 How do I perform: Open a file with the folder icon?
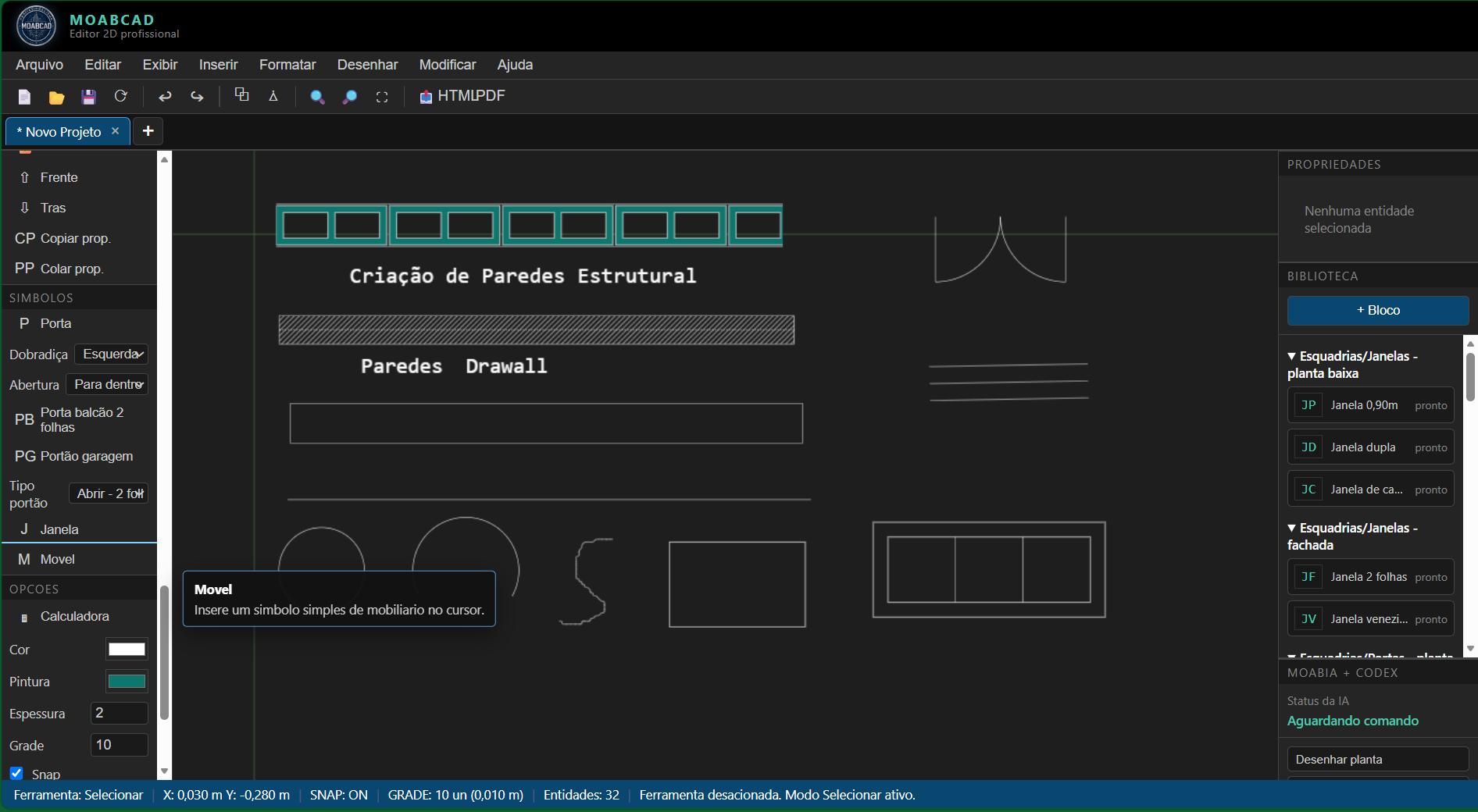56,97
